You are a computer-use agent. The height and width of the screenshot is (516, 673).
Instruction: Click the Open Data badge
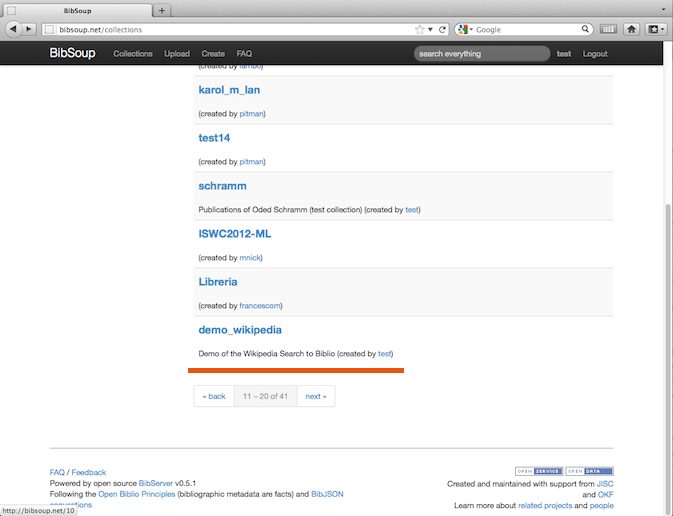click(x=589, y=471)
